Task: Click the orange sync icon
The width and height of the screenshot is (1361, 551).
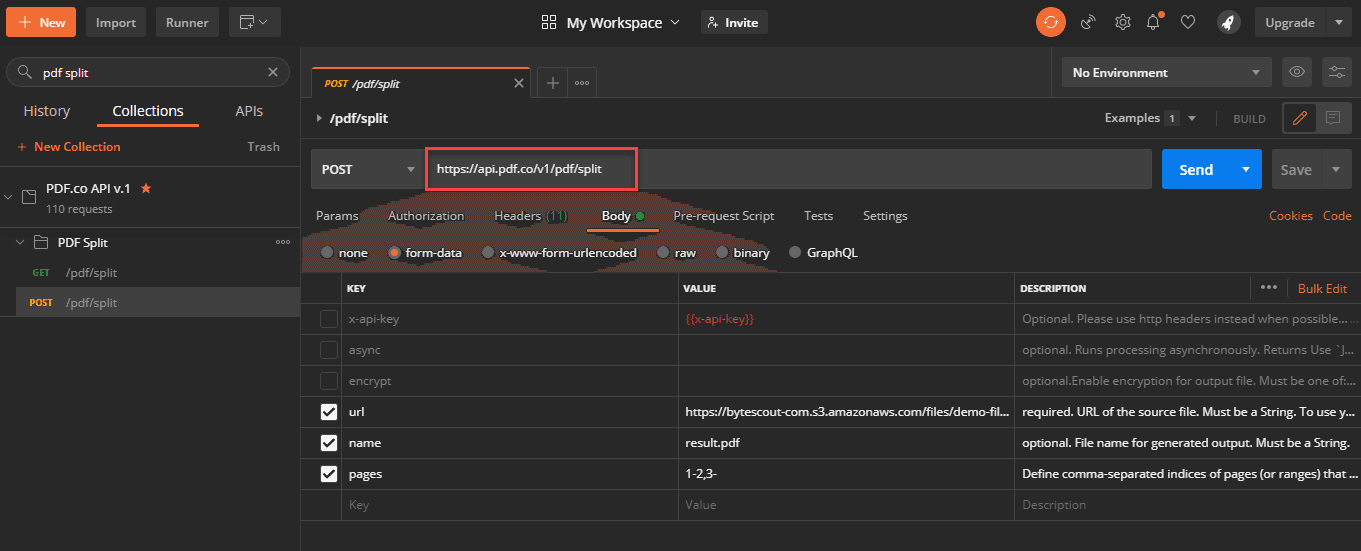Action: [x=1050, y=22]
